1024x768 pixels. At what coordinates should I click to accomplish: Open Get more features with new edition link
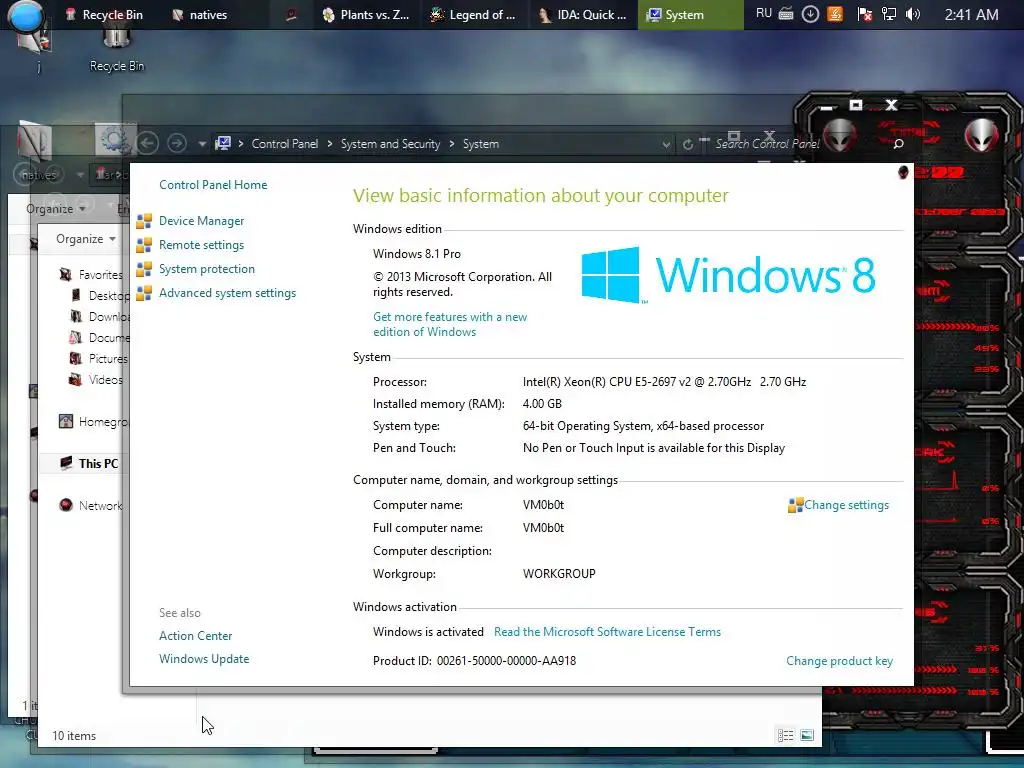coord(450,324)
